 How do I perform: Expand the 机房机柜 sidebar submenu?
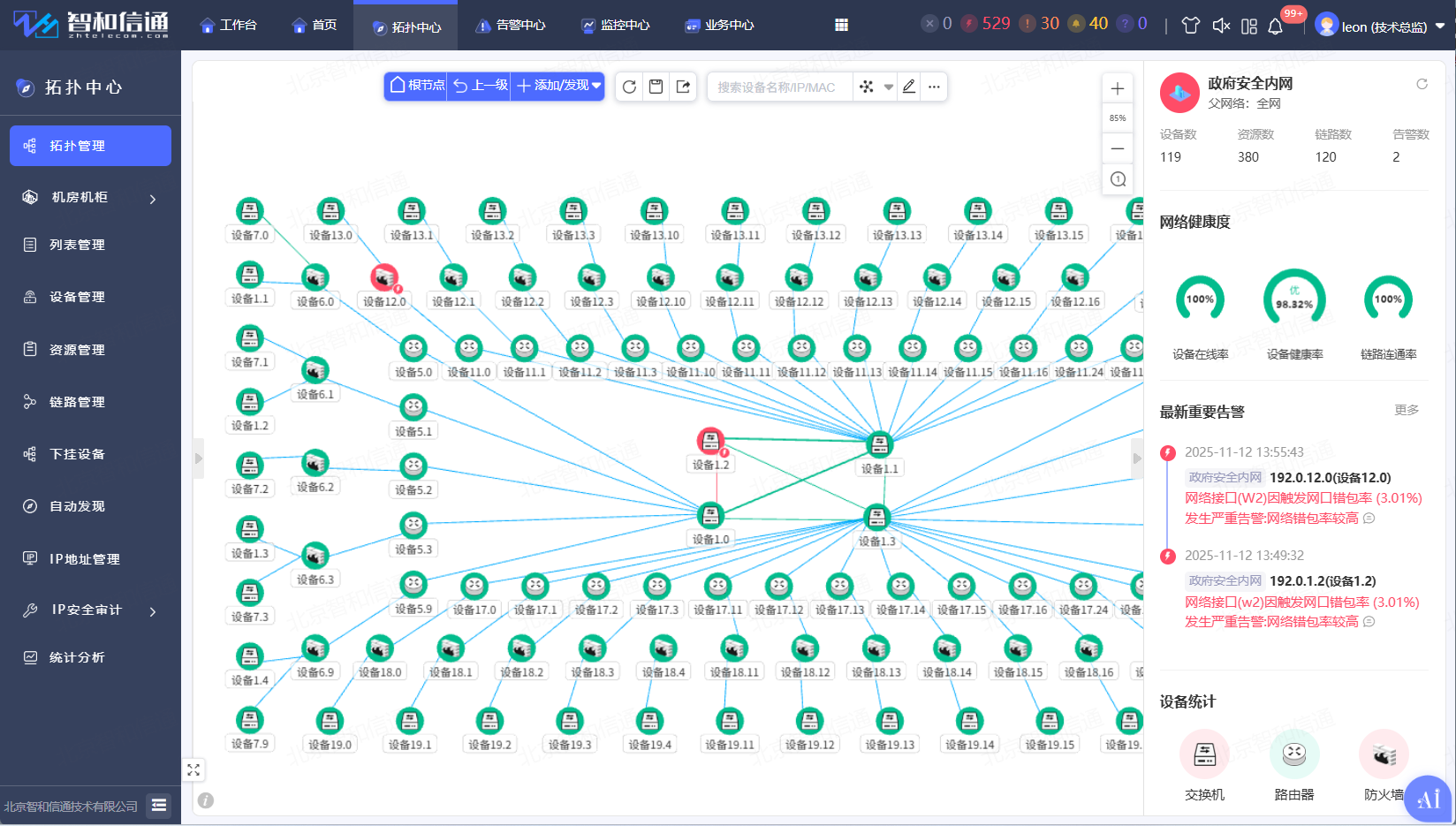90,198
